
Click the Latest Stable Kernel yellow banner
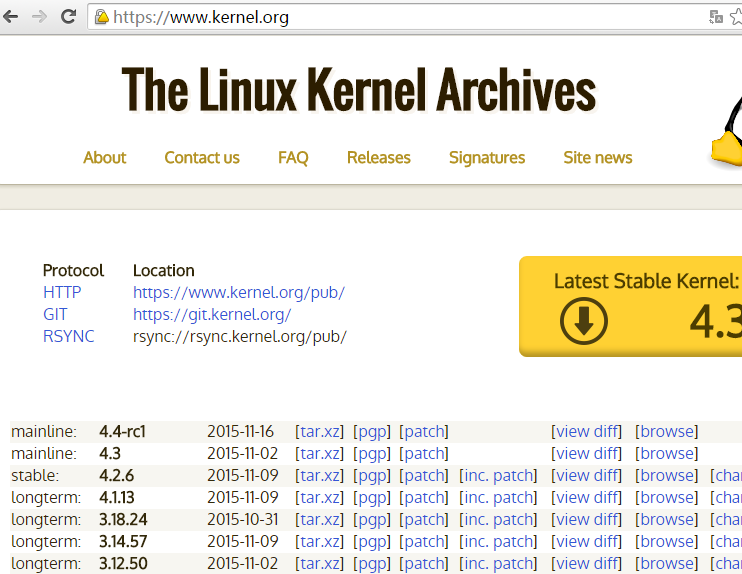coord(630,306)
